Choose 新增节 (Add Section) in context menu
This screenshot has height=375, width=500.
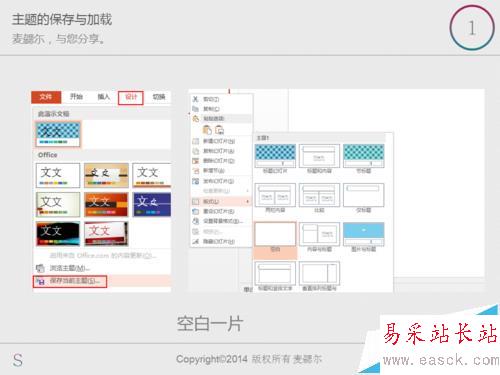tap(221, 171)
